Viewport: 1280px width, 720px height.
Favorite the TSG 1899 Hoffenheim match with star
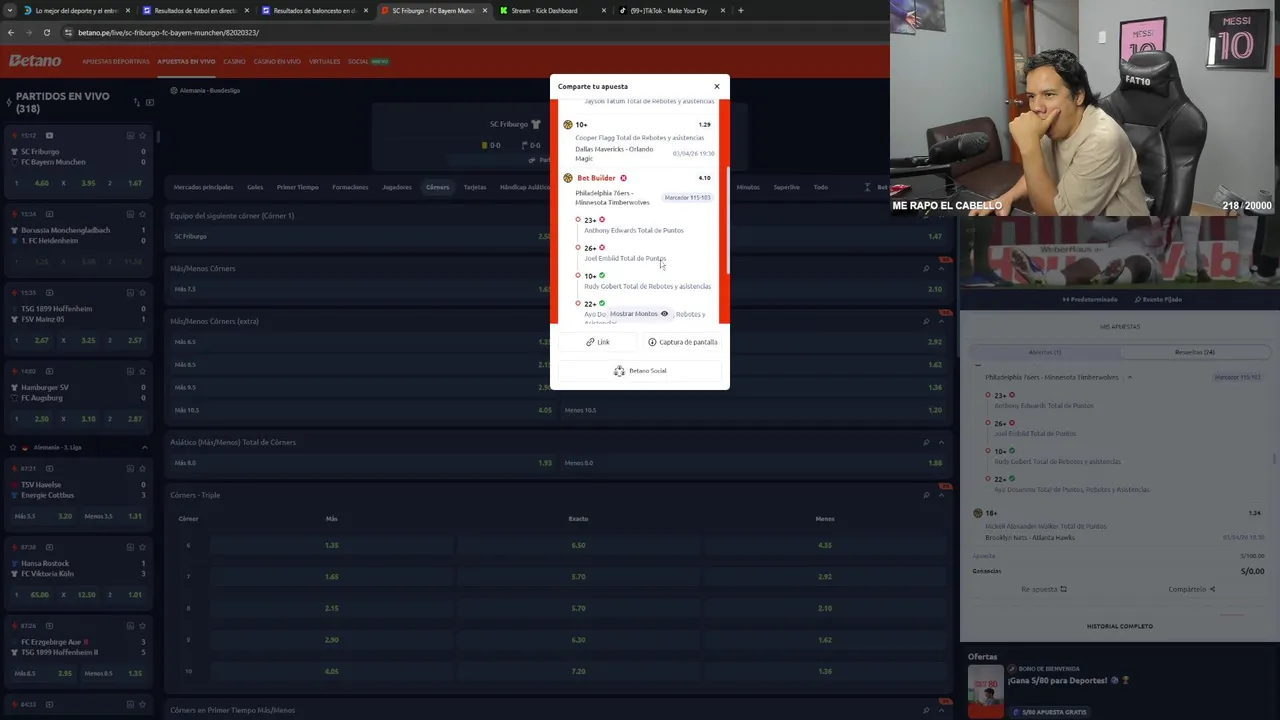[143, 293]
